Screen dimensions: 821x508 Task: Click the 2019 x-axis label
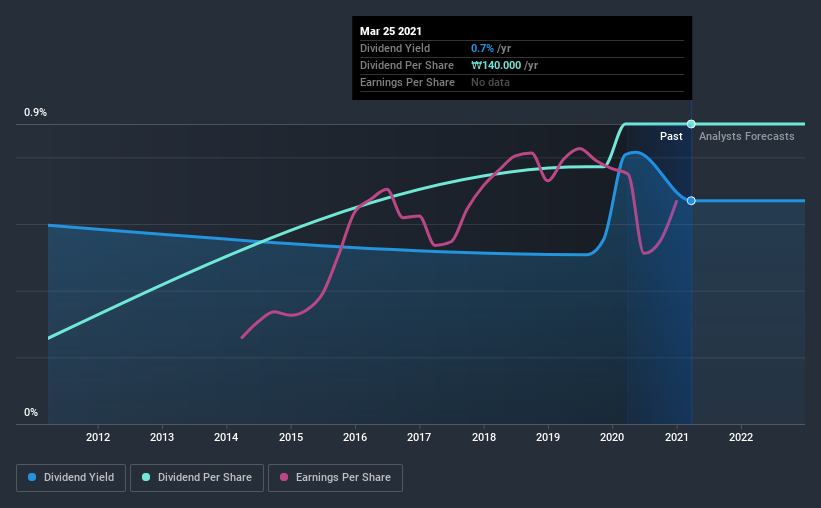click(548, 437)
